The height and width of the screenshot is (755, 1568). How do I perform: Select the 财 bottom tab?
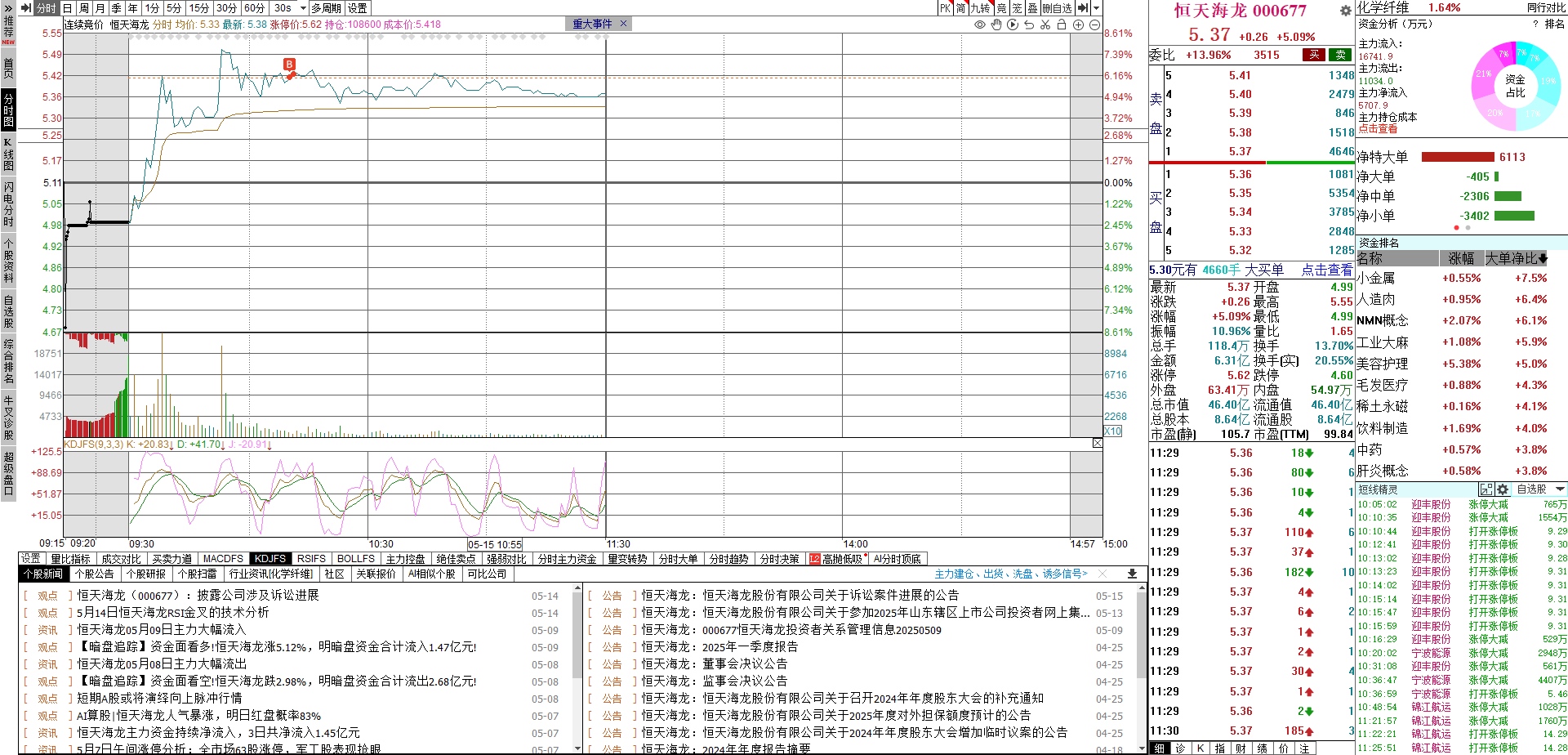(x=1241, y=748)
